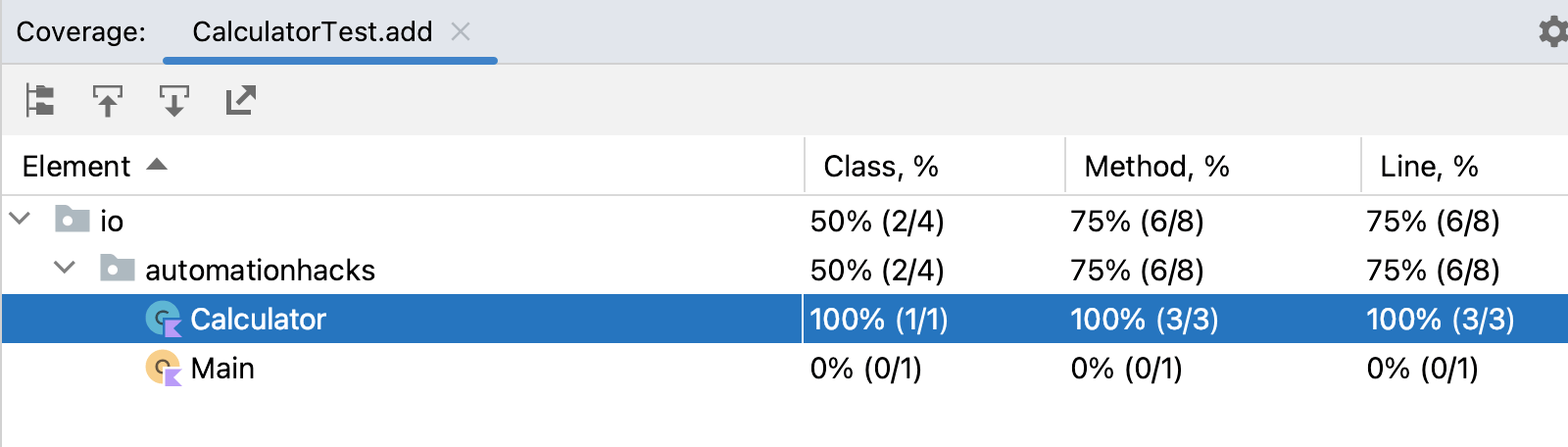Click the Generate Coverage Report export icon
The height and width of the screenshot is (447, 1568).
tap(240, 100)
